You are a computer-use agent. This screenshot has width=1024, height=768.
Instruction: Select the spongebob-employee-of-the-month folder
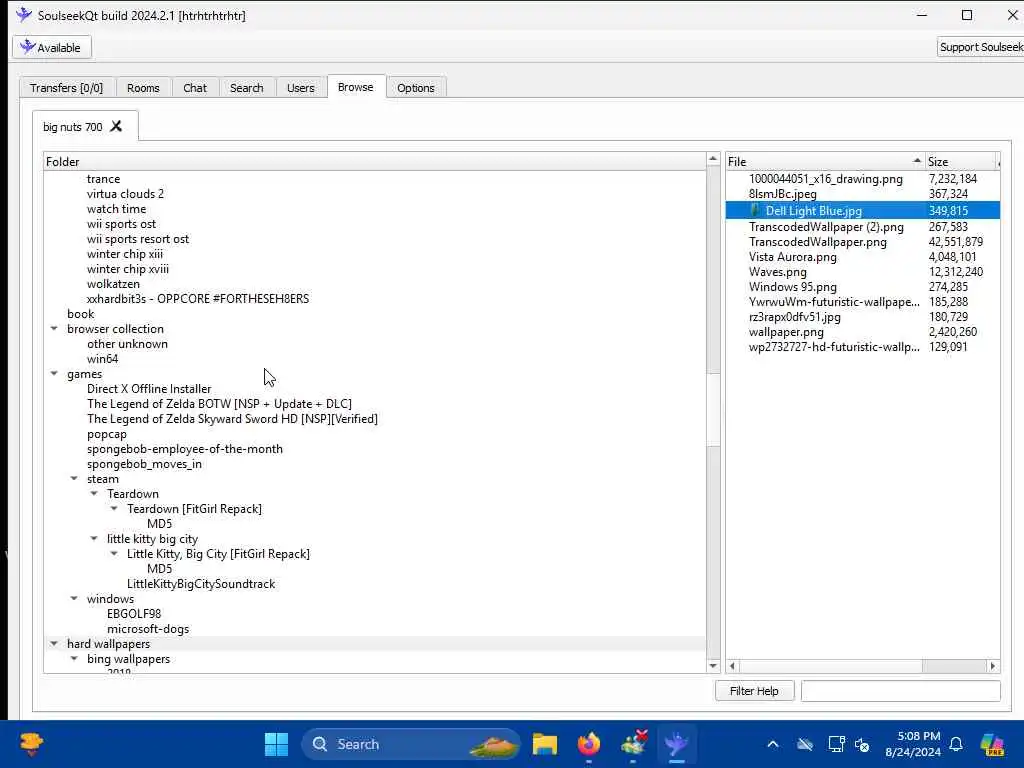[185, 449]
